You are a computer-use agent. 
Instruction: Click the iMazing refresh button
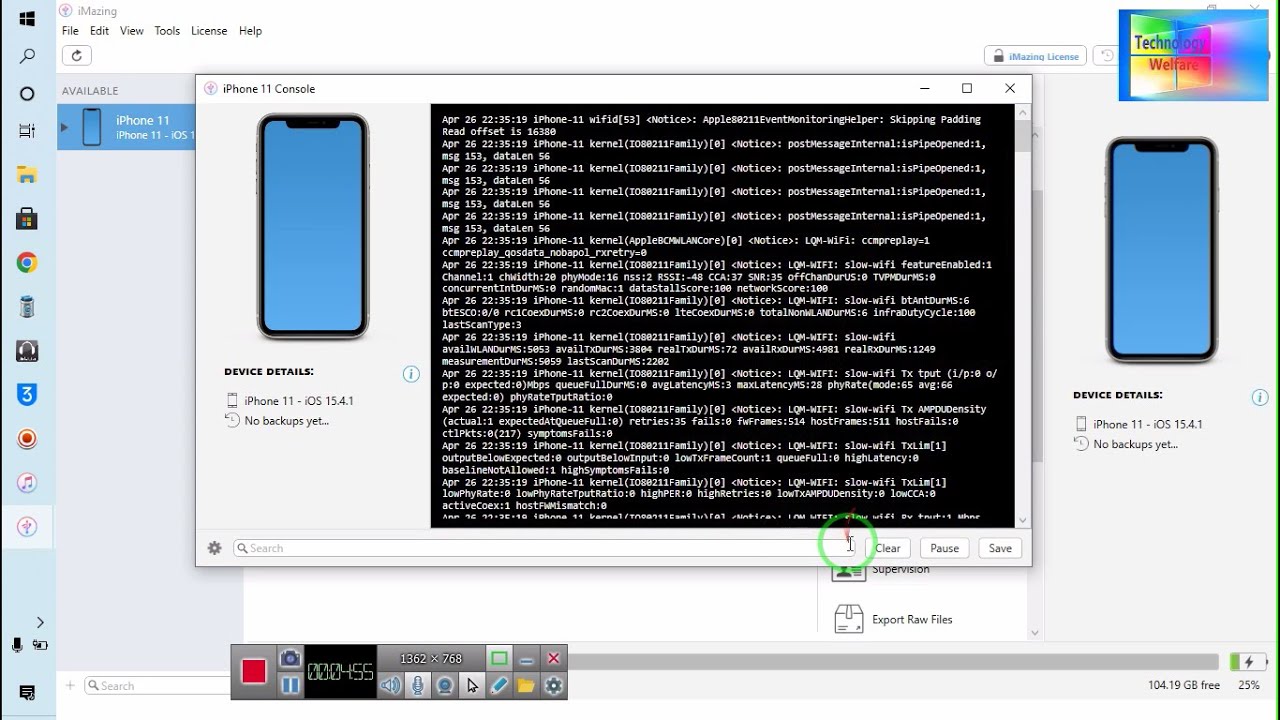[76, 56]
